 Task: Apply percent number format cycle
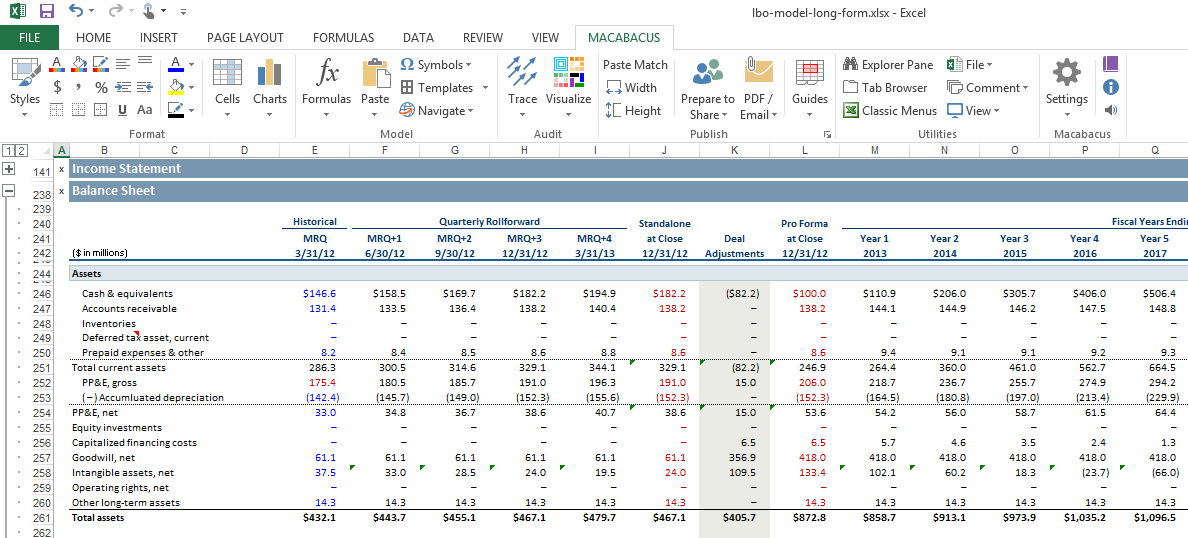[x=101, y=88]
